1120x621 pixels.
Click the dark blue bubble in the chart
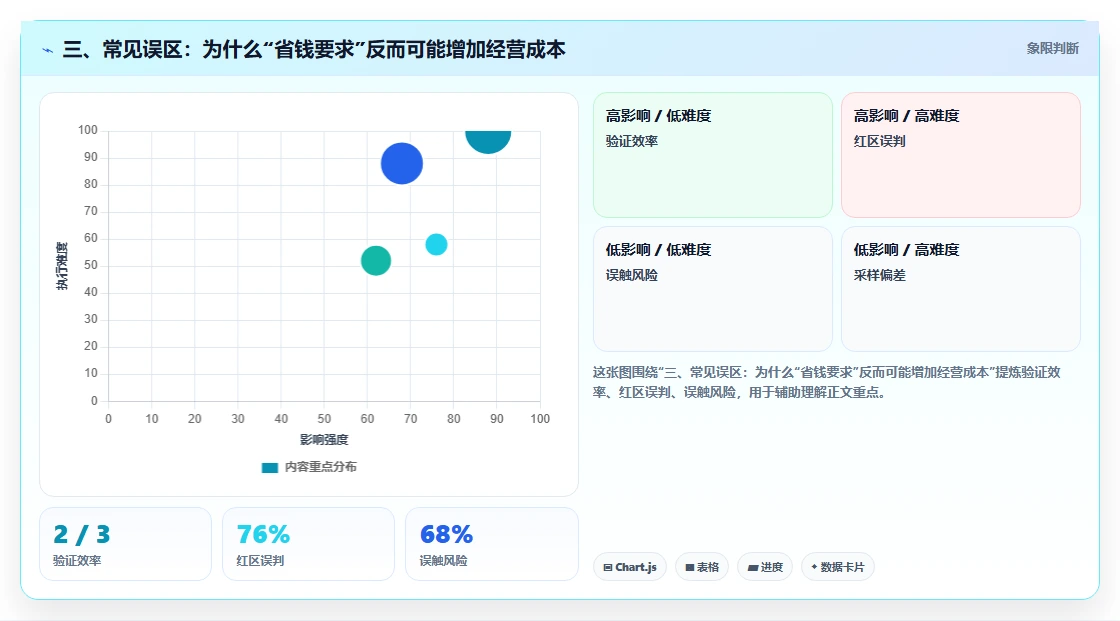(x=401, y=164)
